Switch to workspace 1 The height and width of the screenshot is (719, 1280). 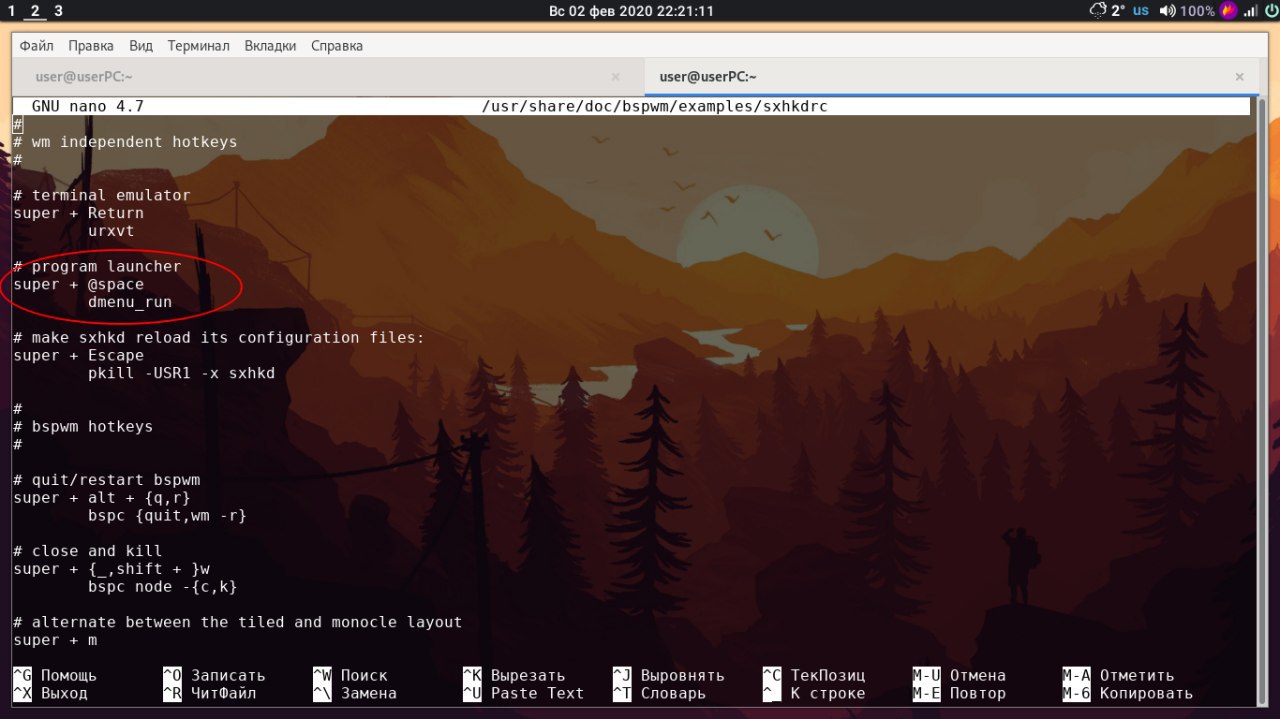[x=10, y=11]
